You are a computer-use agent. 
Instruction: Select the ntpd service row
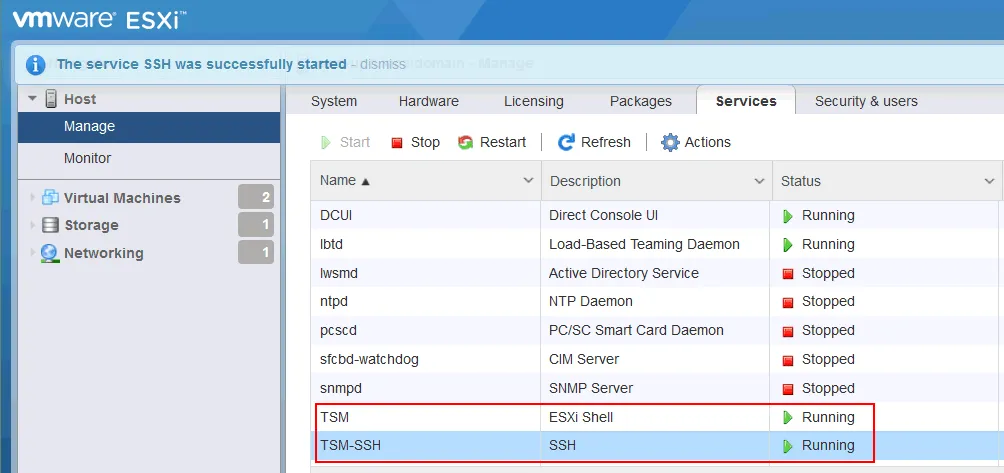[x=430, y=301]
